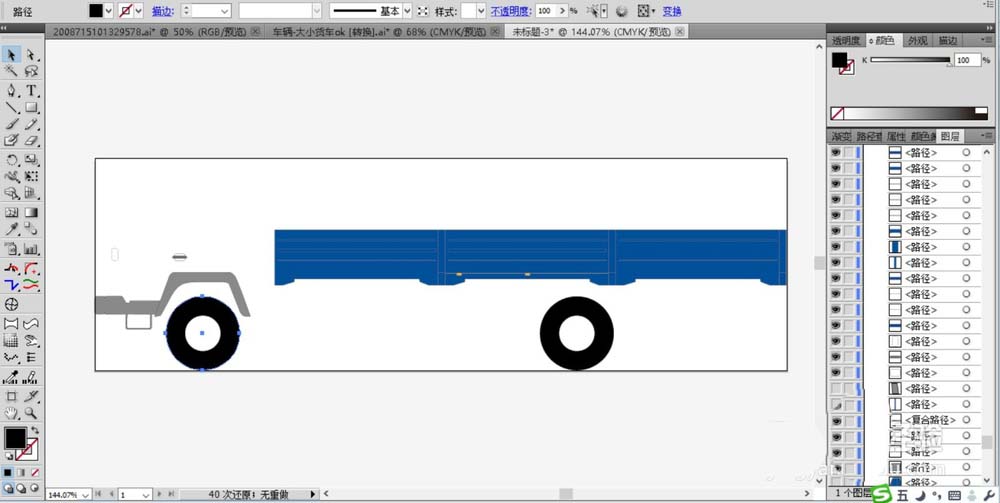
Task: Go to next artboard arrow
Action: pyautogui.click(x=160, y=494)
